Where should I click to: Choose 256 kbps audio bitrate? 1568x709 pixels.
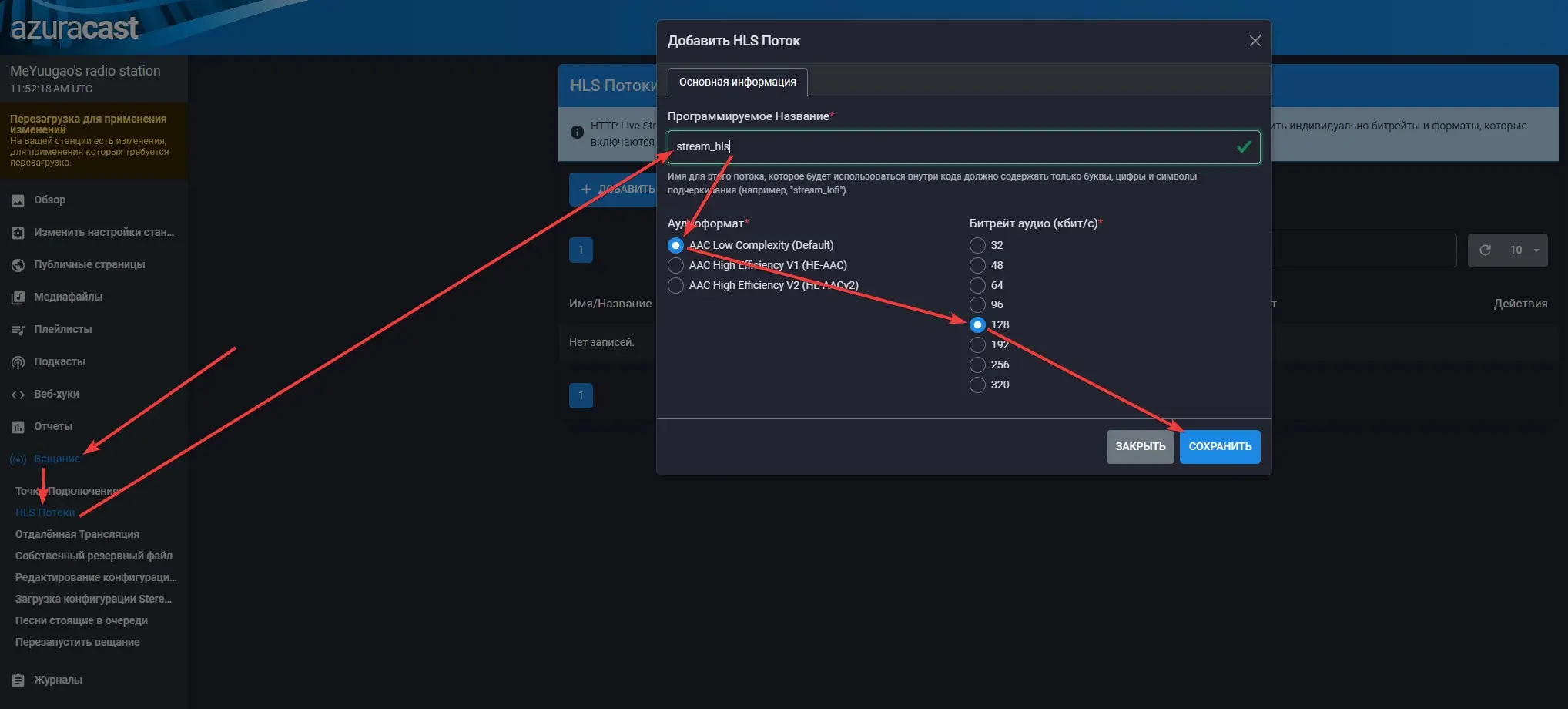[x=977, y=365]
